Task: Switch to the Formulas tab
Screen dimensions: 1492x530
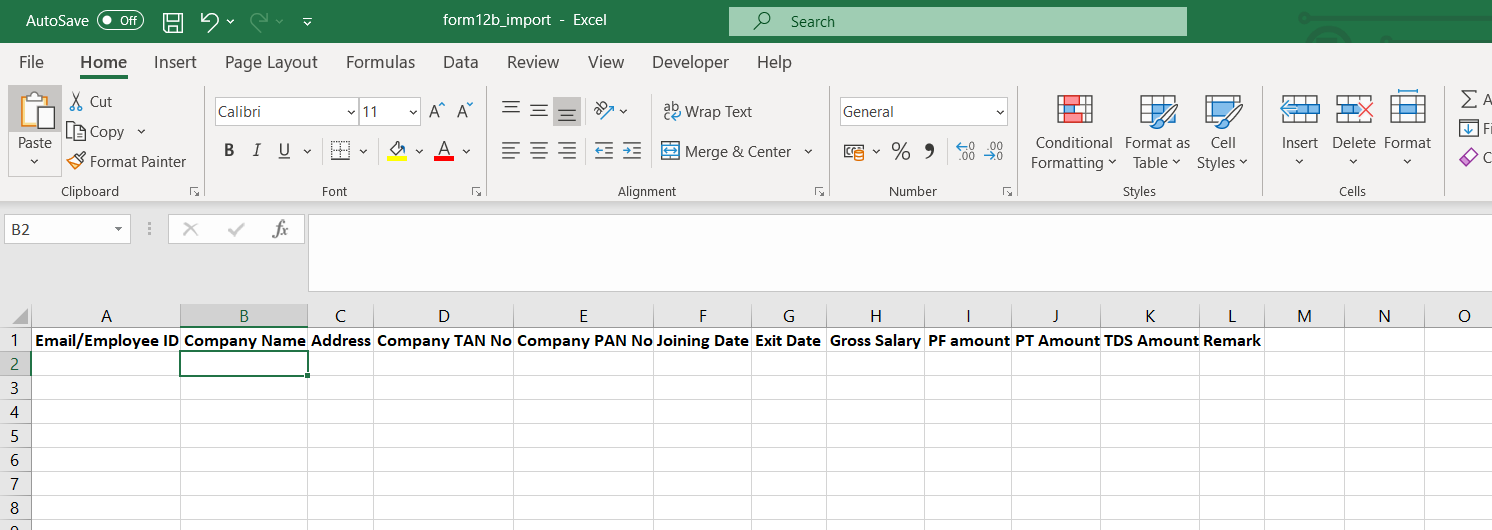Action: click(x=380, y=62)
